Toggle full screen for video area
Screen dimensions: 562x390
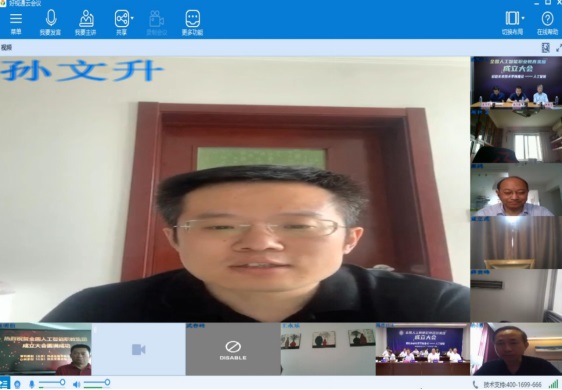(x=559, y=48)
